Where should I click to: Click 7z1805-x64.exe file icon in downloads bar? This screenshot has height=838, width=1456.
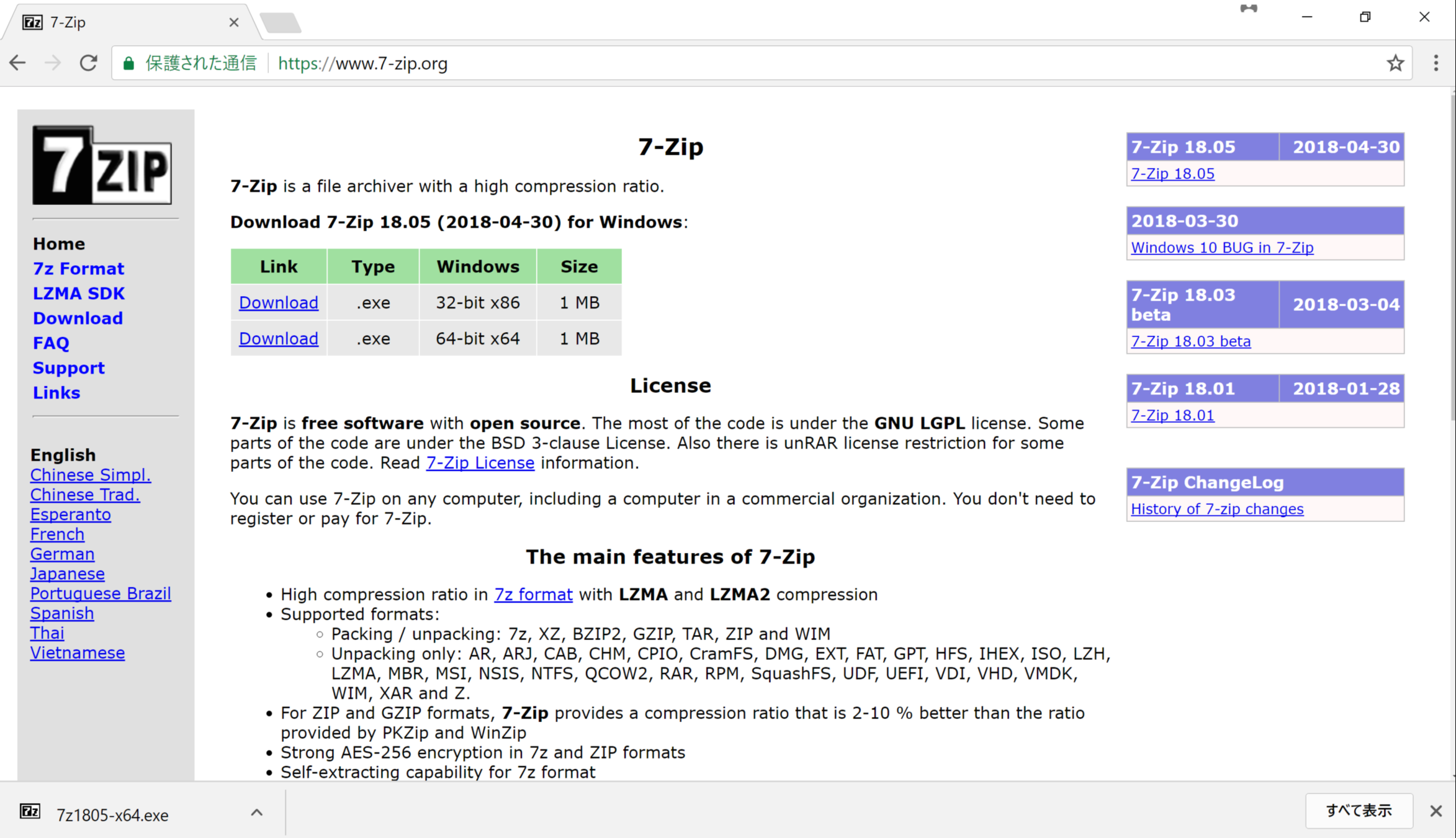[x=30, y=811]
